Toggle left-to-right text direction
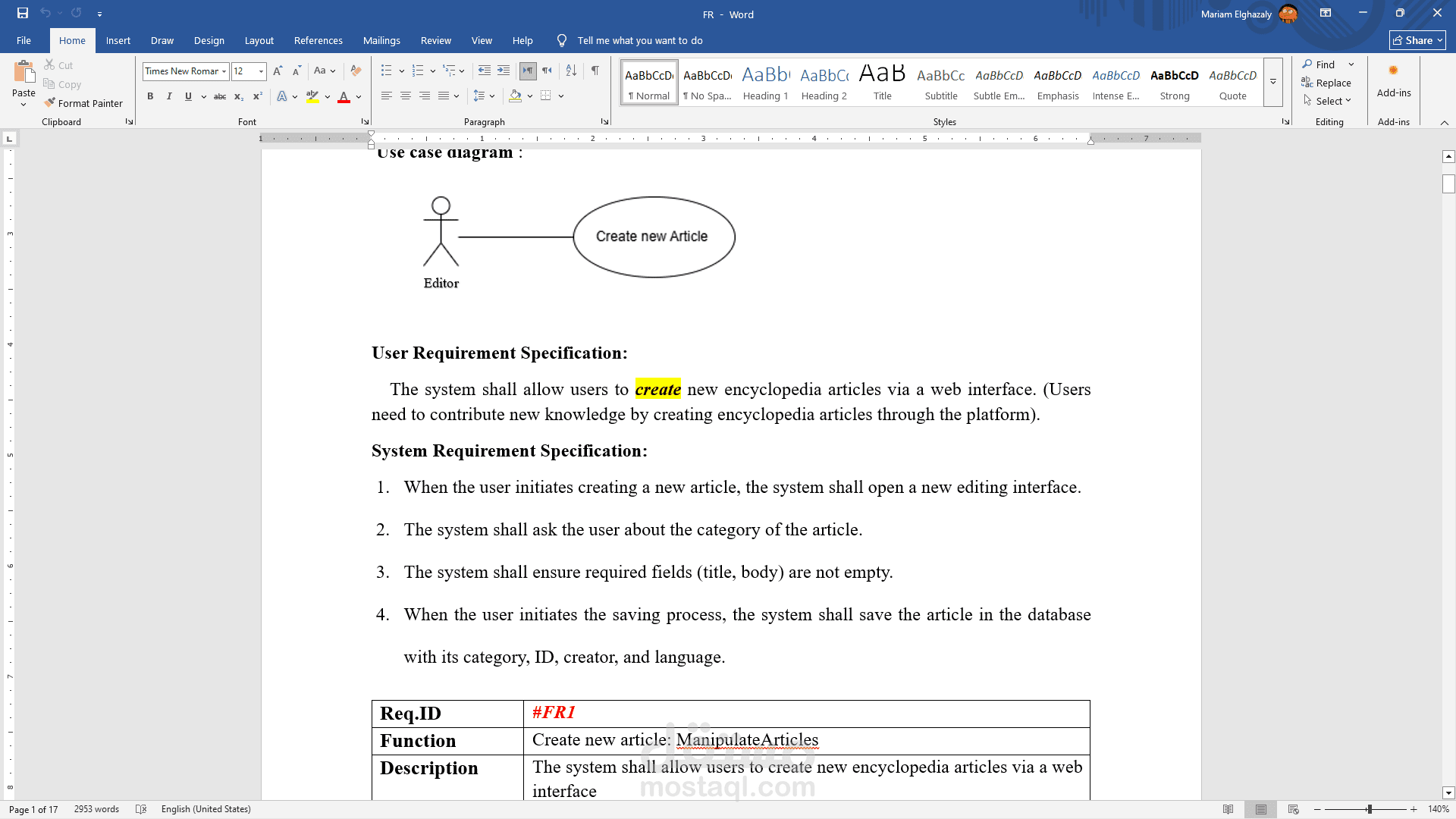 point(528,71)
